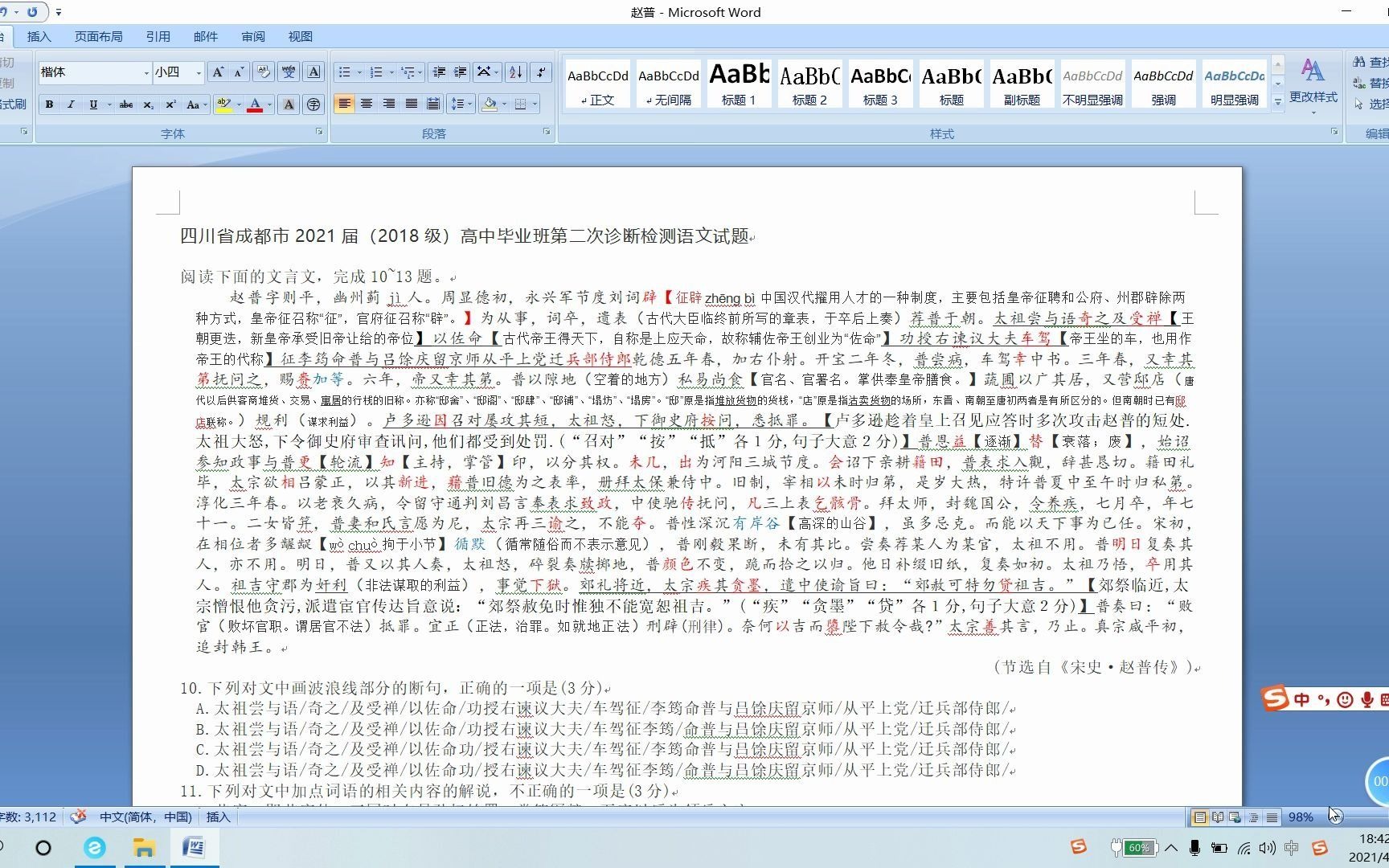Apply distributed alignment
The image size is (1389, 868).
coord(433,104)
